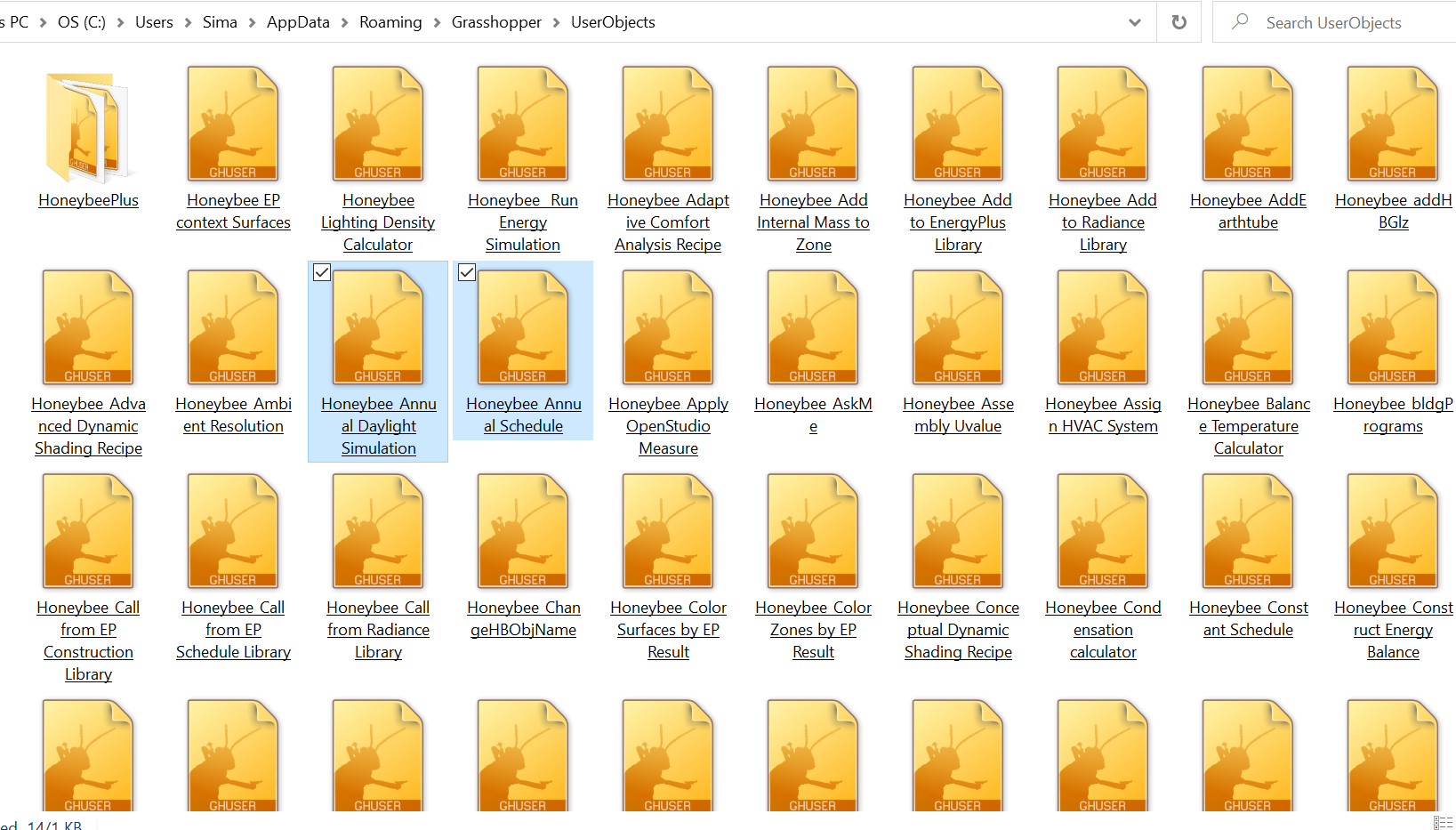The image size is (1456, 830).
Task: Select the Honeybee Constant Schedule file icon
Action: tap(1248, 531)
